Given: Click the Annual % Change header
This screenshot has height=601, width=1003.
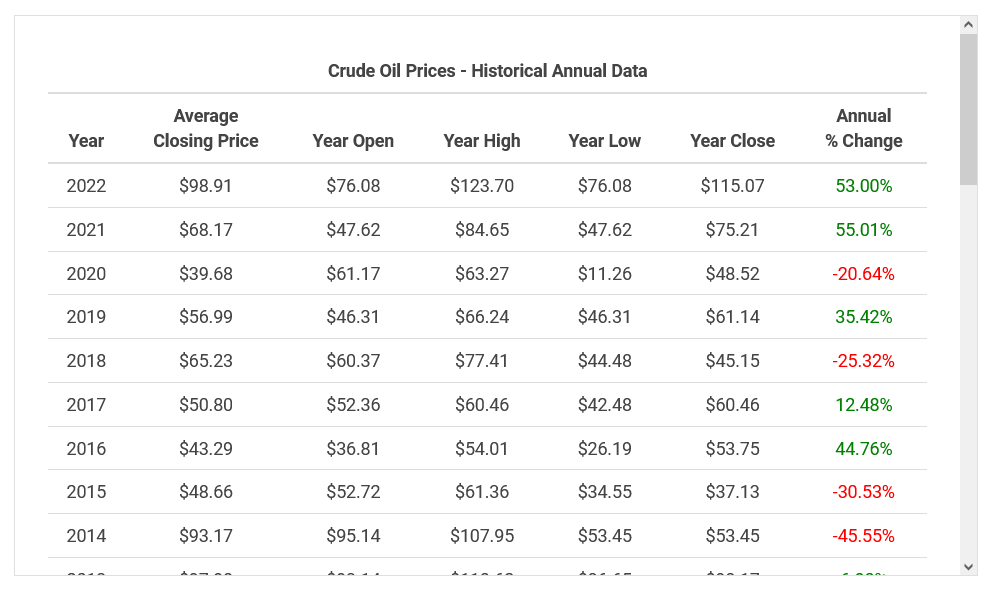Looking at the screenshot, I should (864, 129).
